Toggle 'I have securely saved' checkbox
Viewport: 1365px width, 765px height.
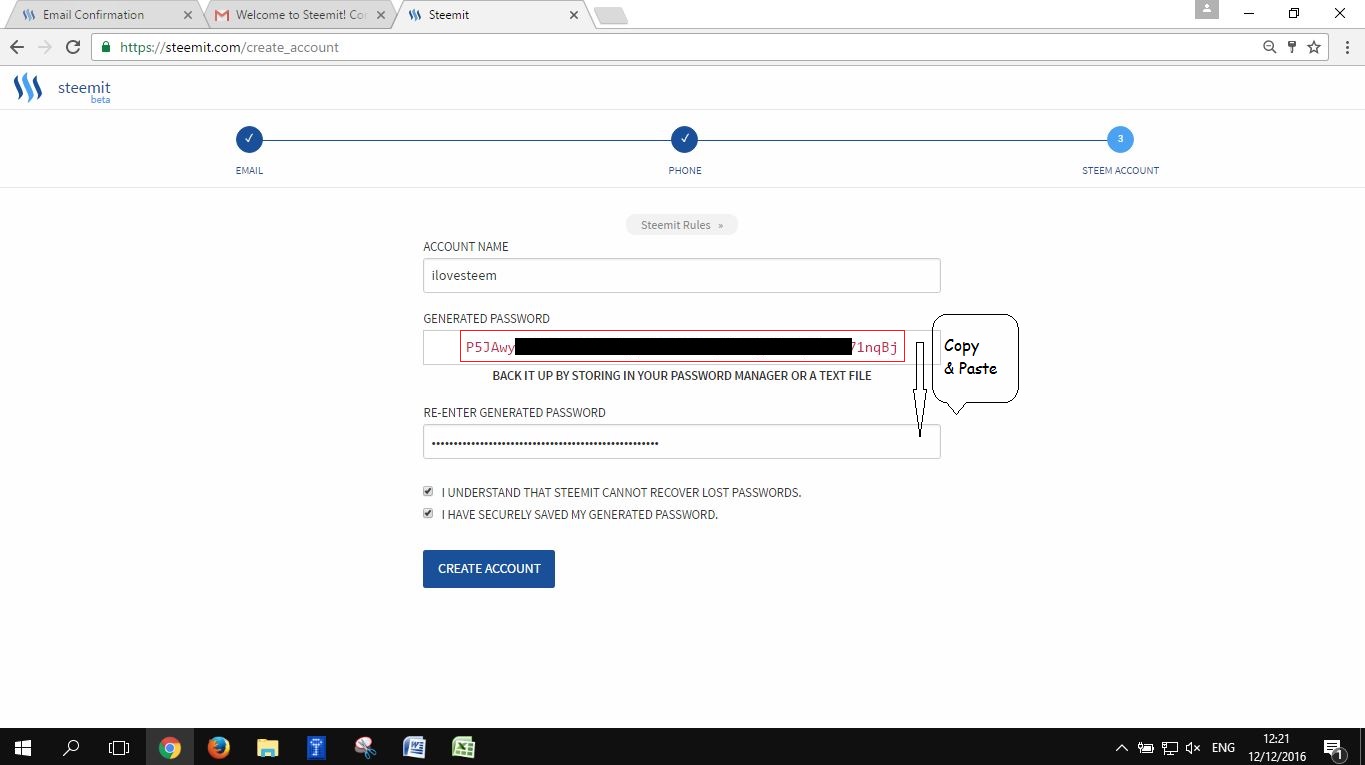[428, 514]
